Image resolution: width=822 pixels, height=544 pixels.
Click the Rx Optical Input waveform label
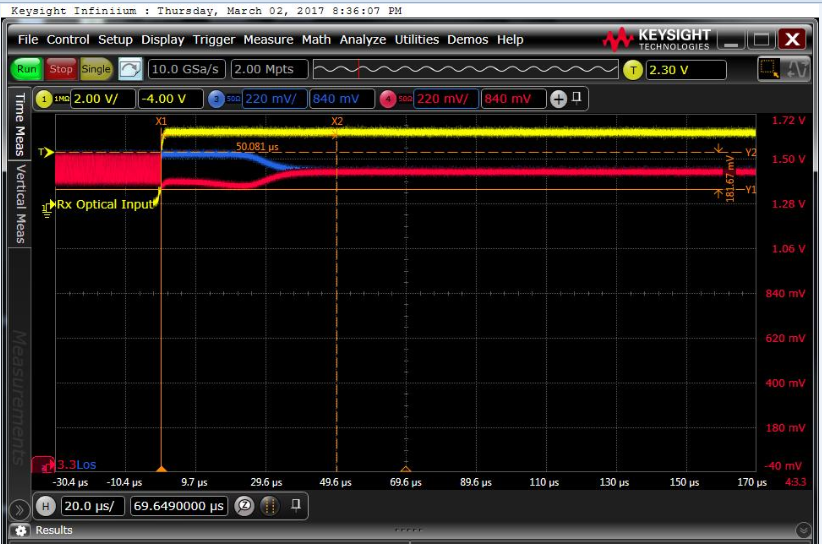(x=105, y=204)
